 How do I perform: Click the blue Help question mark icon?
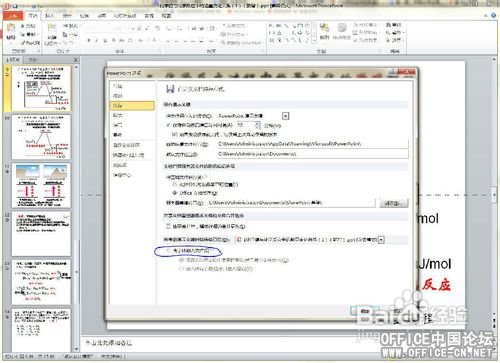tap(494, 16)
